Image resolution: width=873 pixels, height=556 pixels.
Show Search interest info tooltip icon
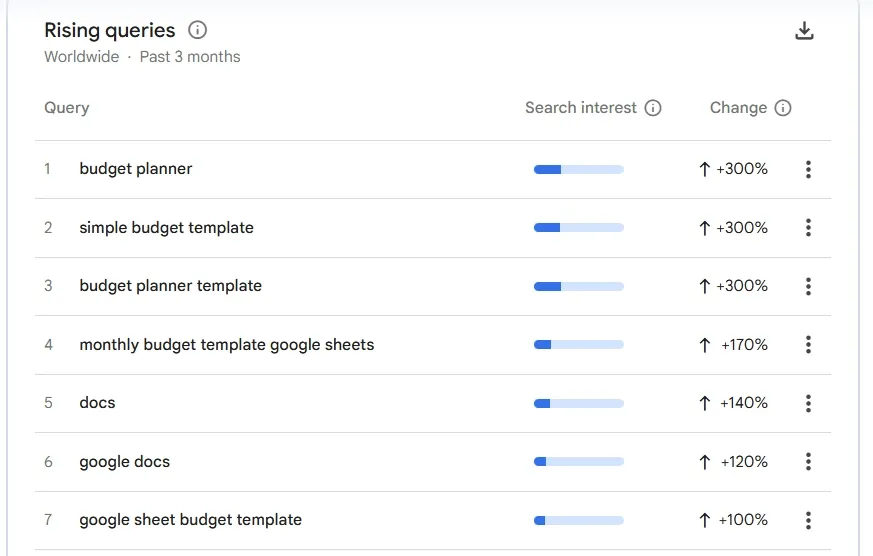tap(653, 107)
